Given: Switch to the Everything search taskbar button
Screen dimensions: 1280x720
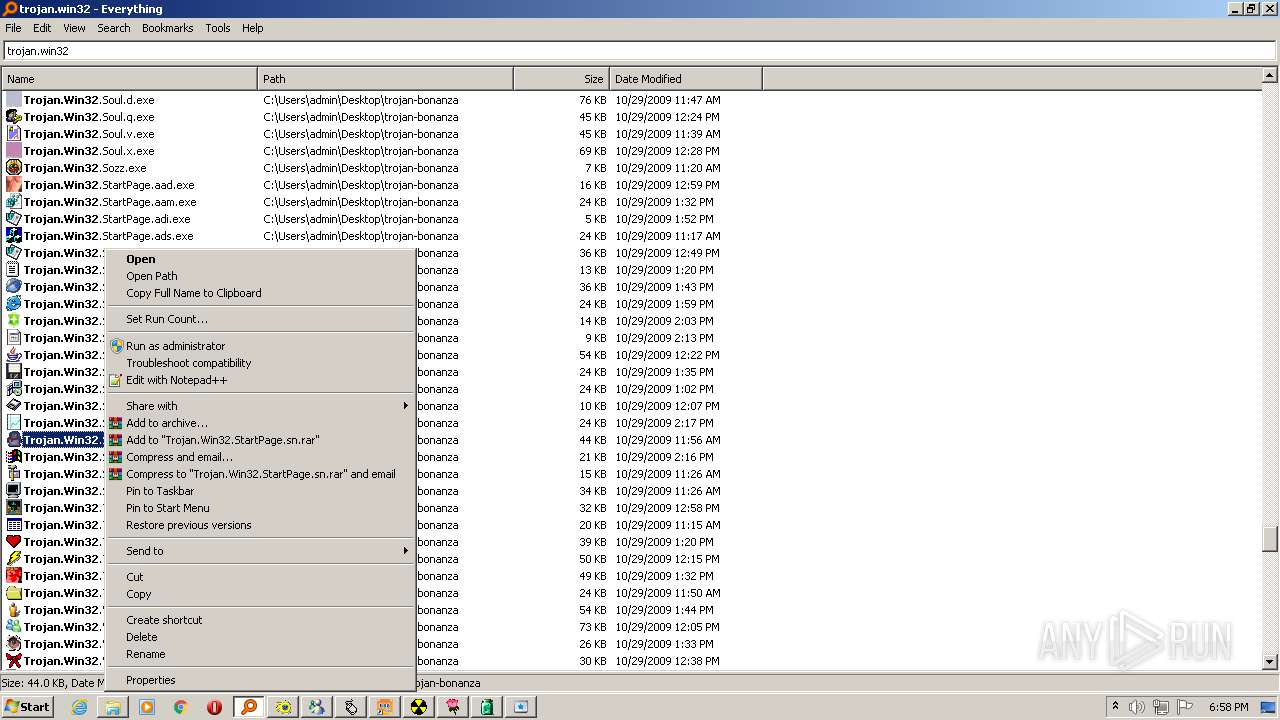Looking at the screenshot, I should point(249,707).
